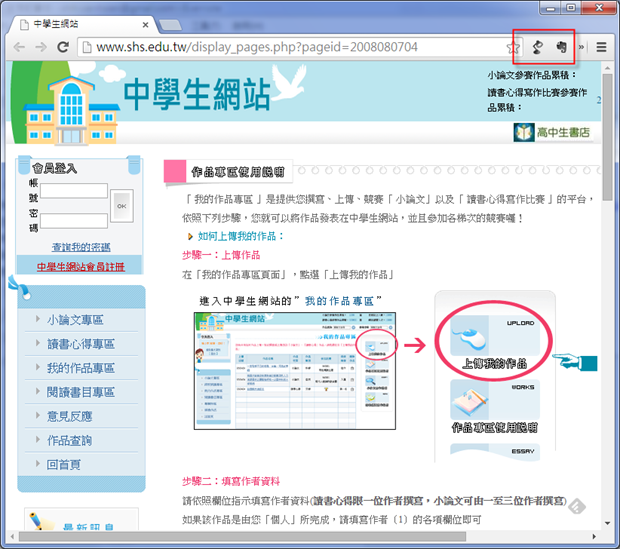Reload the page with the refresh icon
Viewport: 620px width, 549px height.
coord(63,47)
